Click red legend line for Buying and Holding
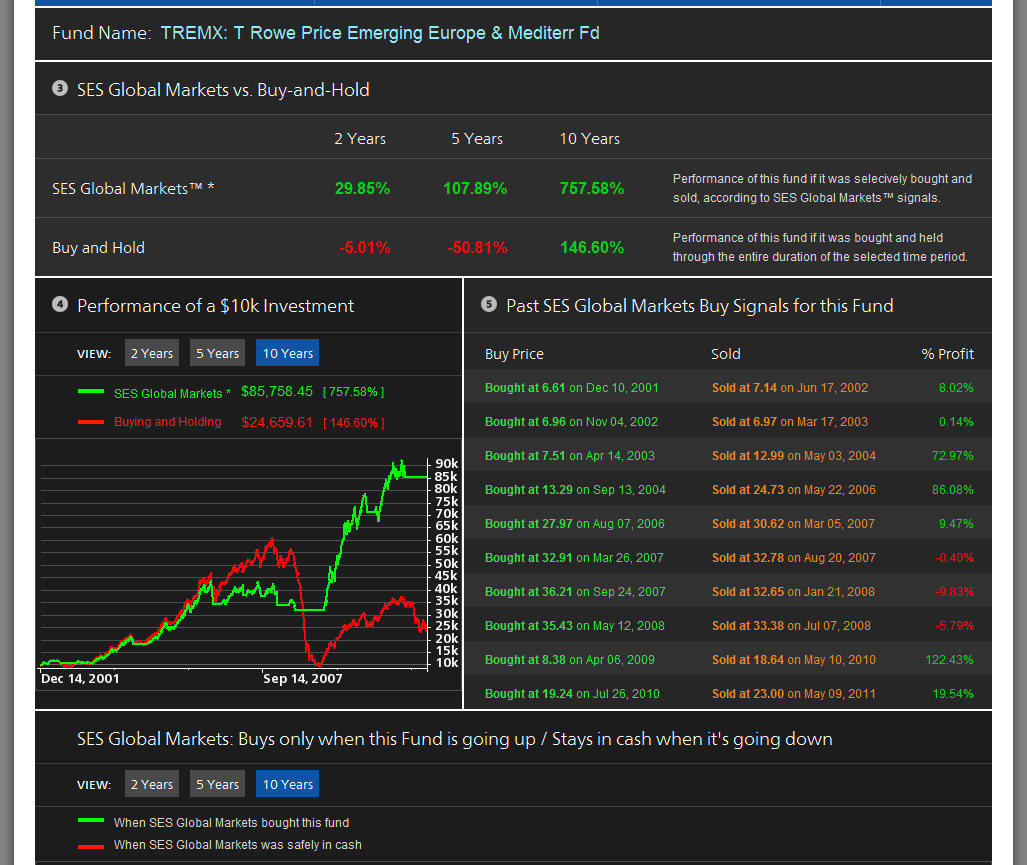Image resolution: width=1027 pixels, height=865 pixels. click(90, 422)
